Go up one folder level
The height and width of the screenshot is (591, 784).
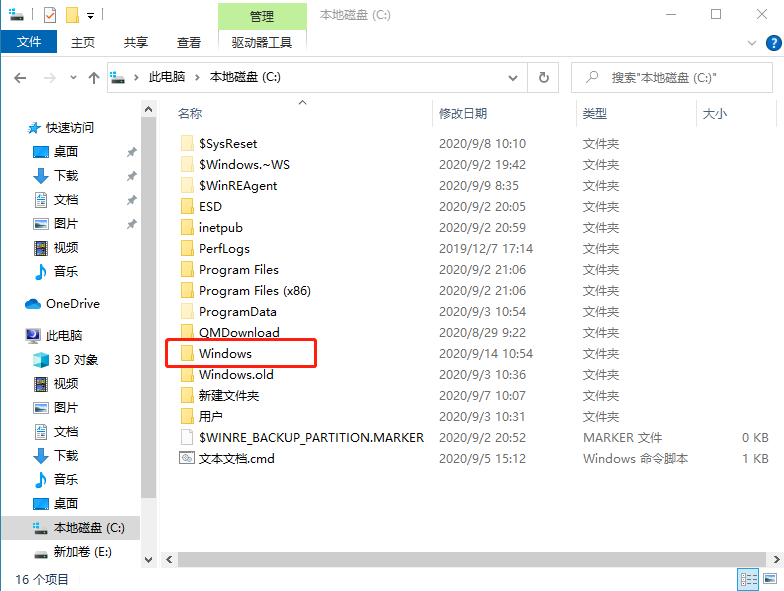94,78
